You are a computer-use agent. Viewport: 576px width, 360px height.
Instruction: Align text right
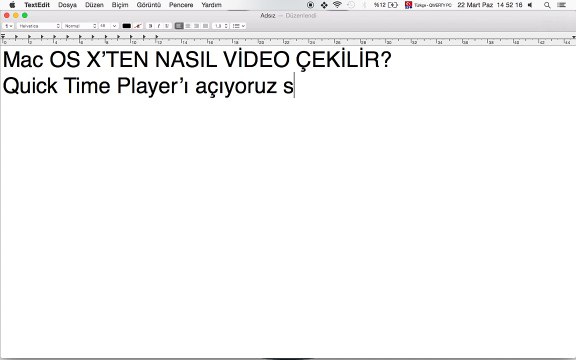coord(197,26)
